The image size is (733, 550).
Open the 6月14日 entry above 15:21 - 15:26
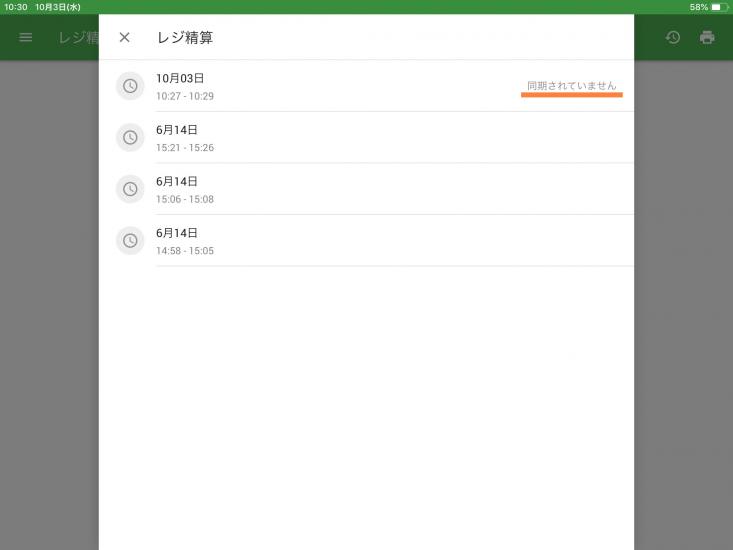177,130
